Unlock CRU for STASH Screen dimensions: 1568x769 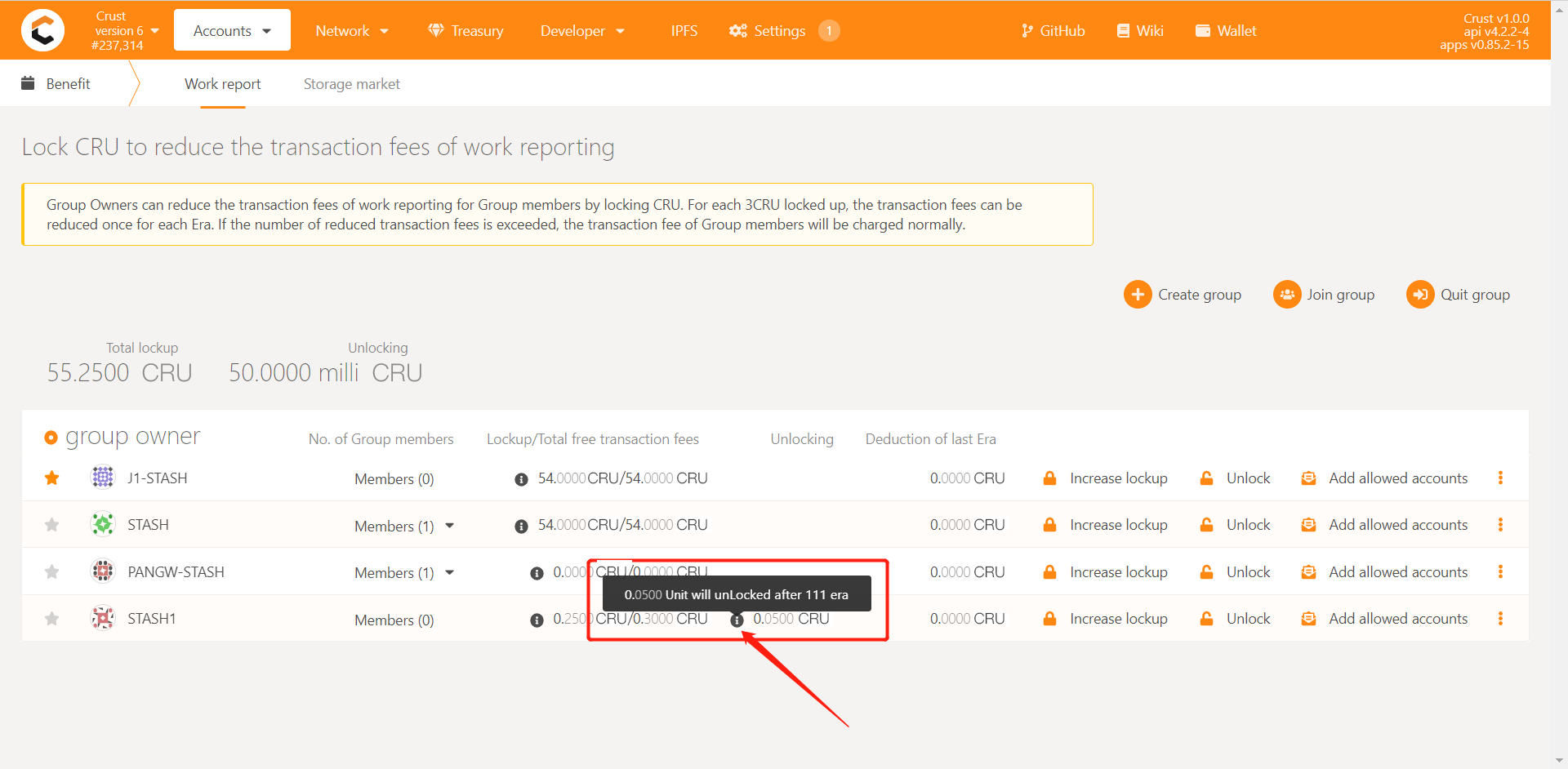tap(1235, 524)
